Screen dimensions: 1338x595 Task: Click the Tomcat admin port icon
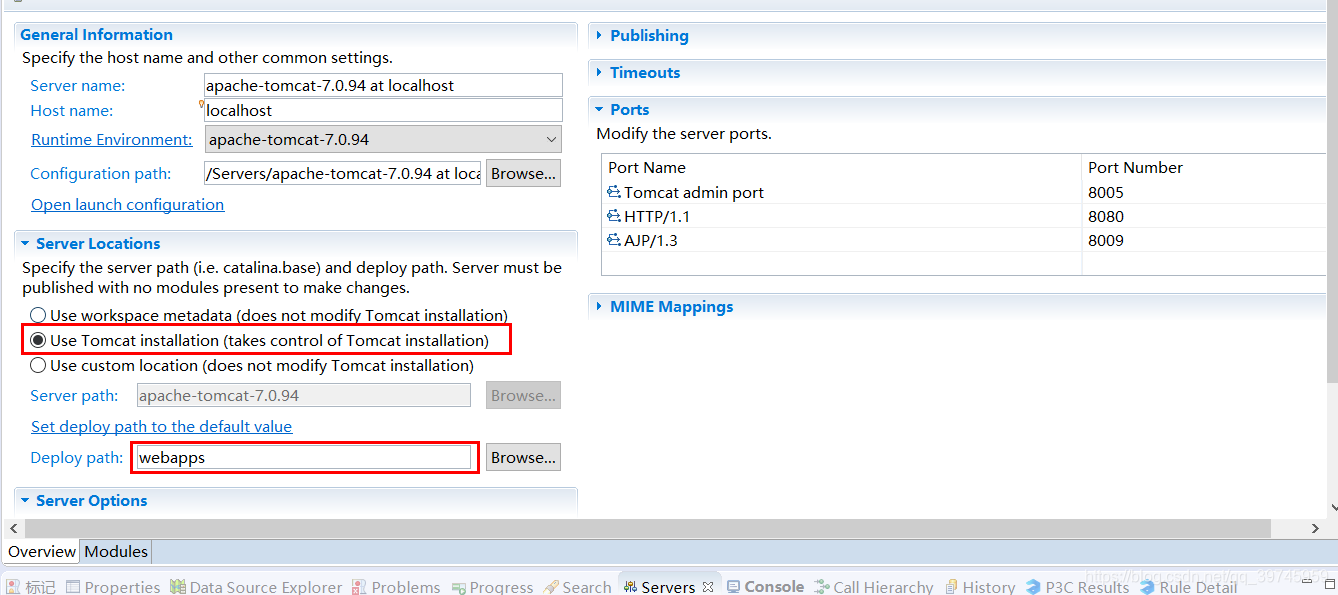pos(613,192)
